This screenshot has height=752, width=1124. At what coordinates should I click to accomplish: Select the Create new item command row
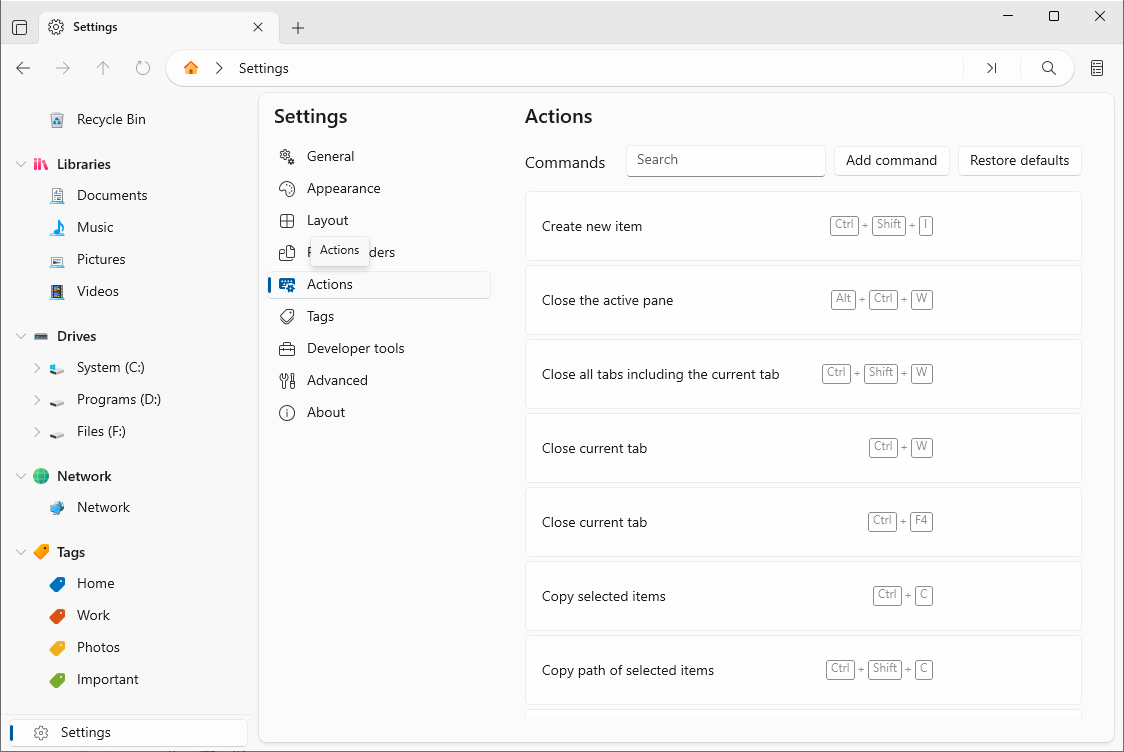(803, 226)
